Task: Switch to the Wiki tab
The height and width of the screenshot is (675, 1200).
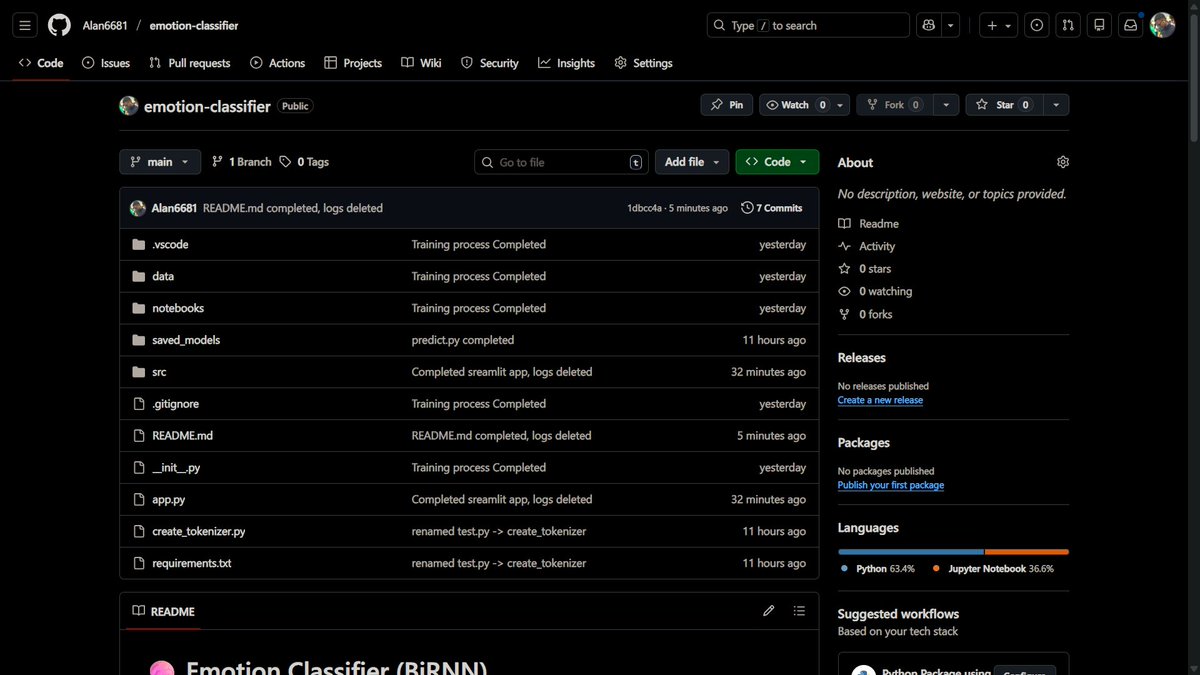Action: (421, 63)
